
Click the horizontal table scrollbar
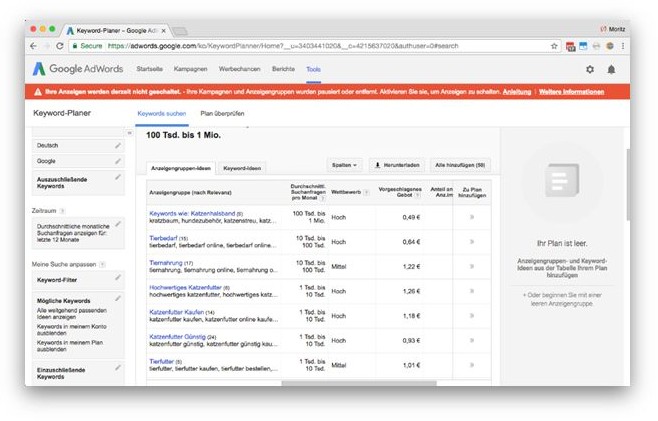(x=358, y=382)
